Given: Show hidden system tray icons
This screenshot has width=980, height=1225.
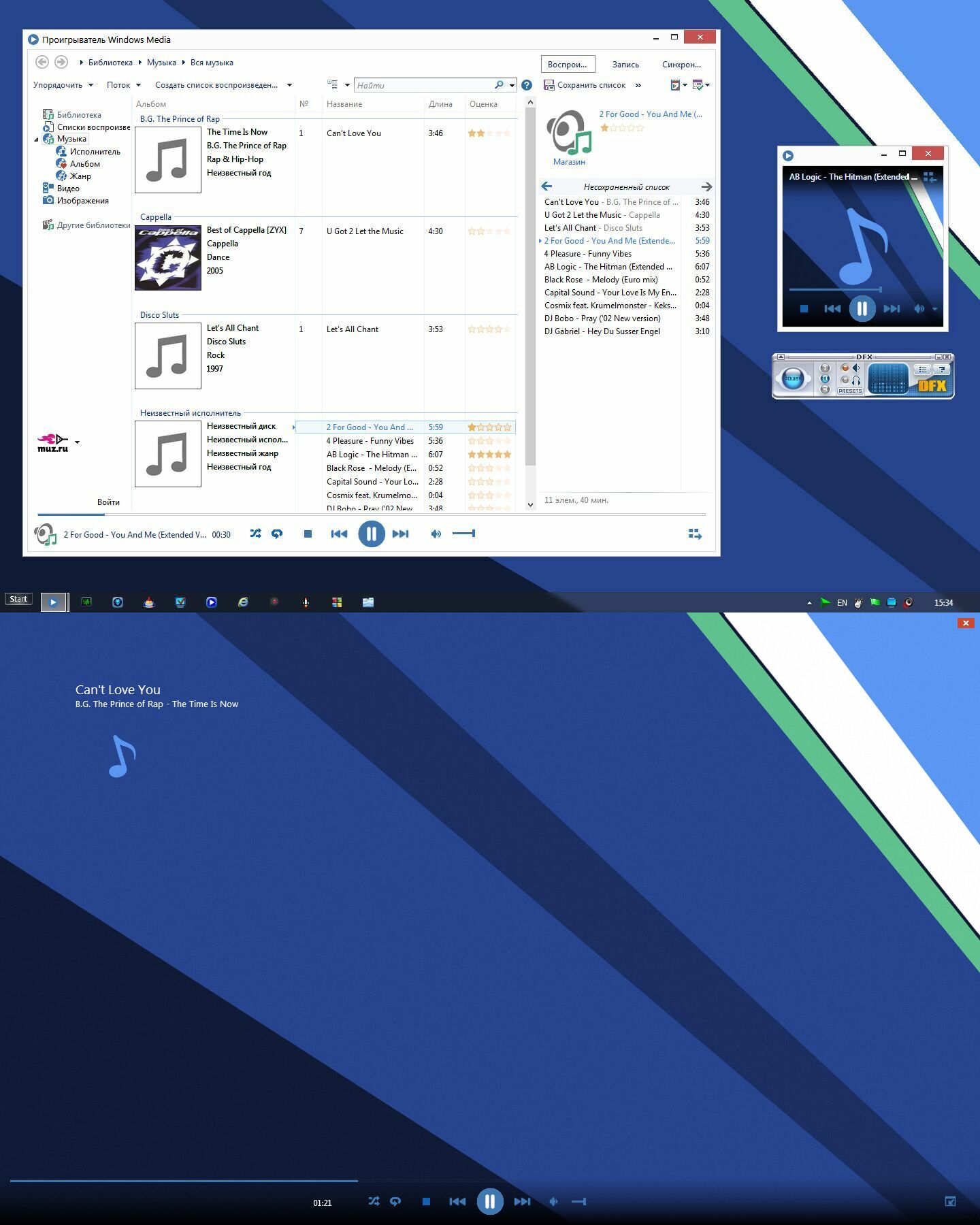Looking at the screenshot, I should (809, 603).
